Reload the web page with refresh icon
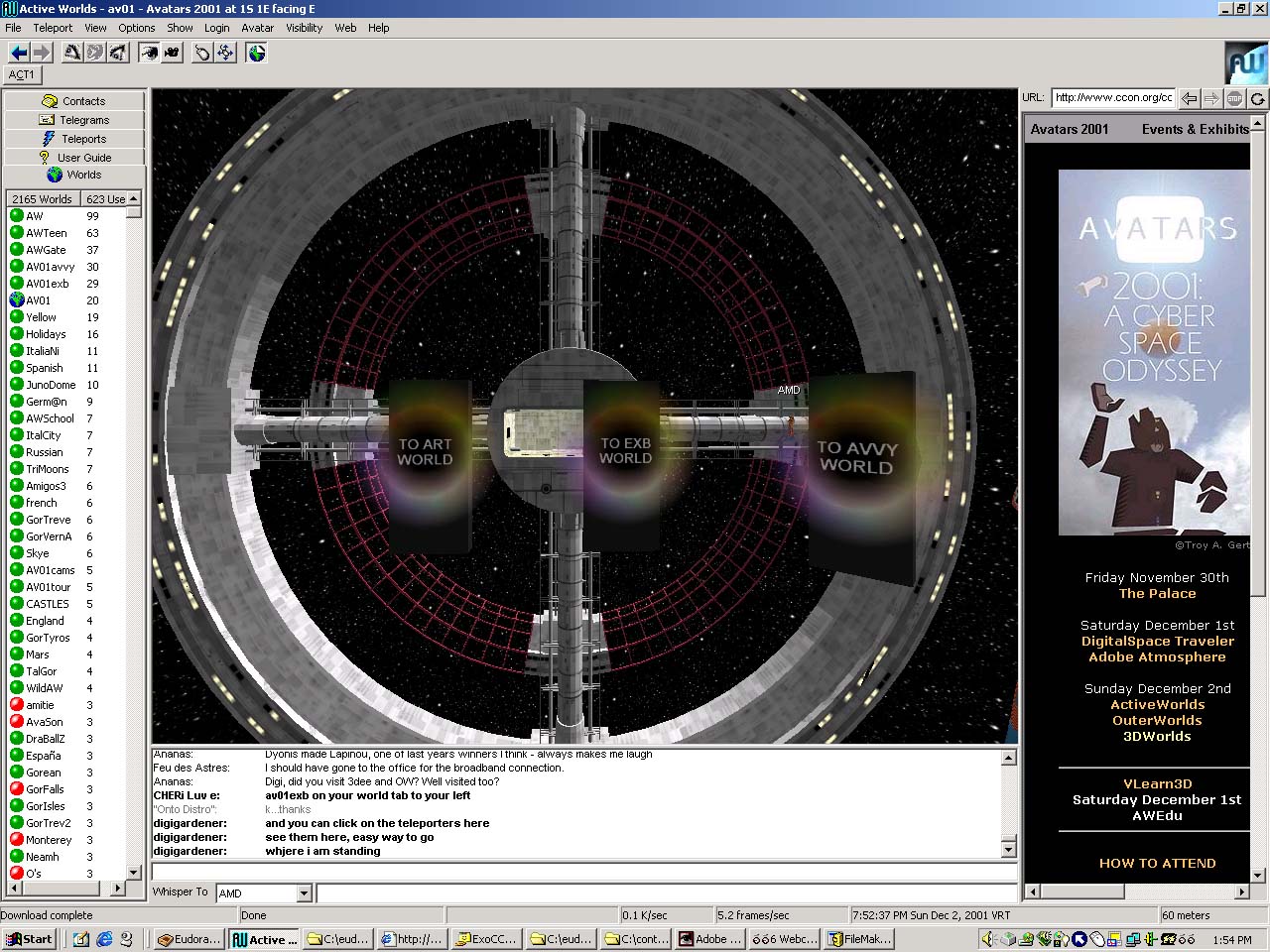Image resolution: width=1270 pixels, height=952 pixels. click(1257, 98)
